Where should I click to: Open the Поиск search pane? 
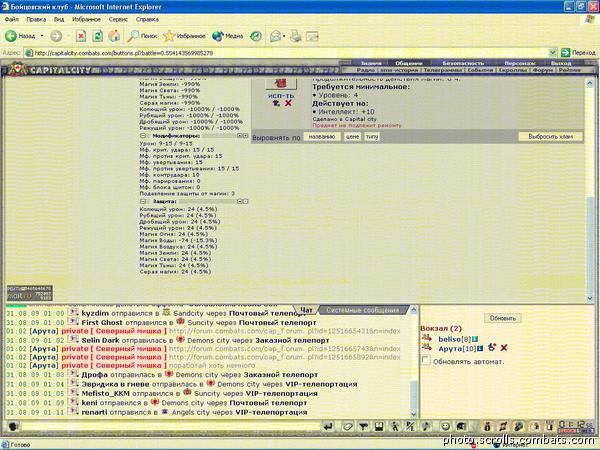[142, 36]
